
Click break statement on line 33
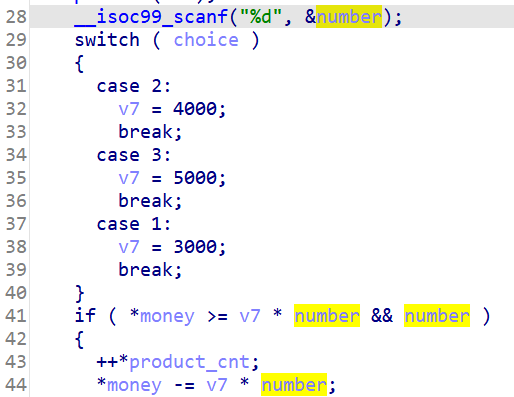pyautogui.click(x=150, y=132)
